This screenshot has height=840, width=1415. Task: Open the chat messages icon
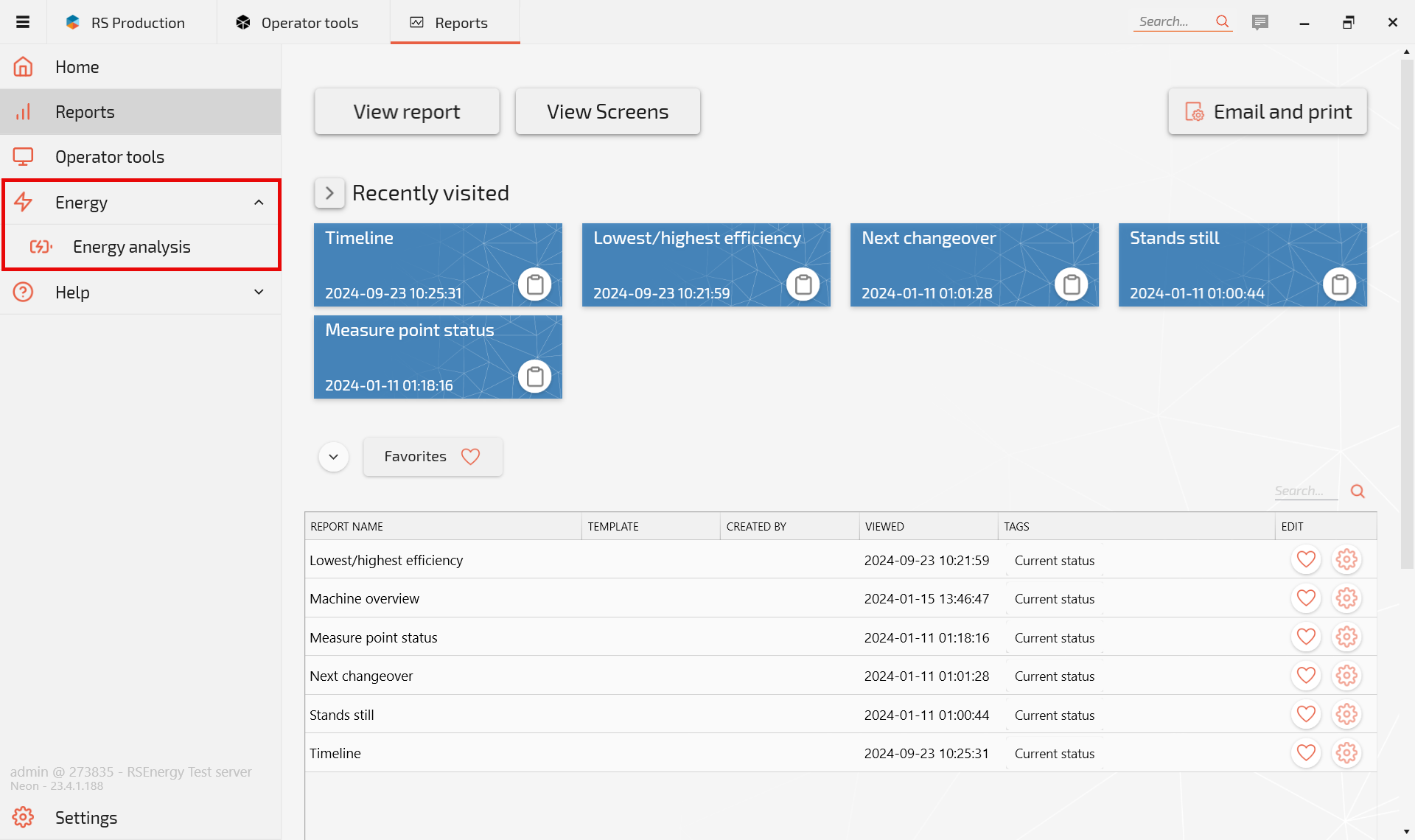coord(1260,22)
